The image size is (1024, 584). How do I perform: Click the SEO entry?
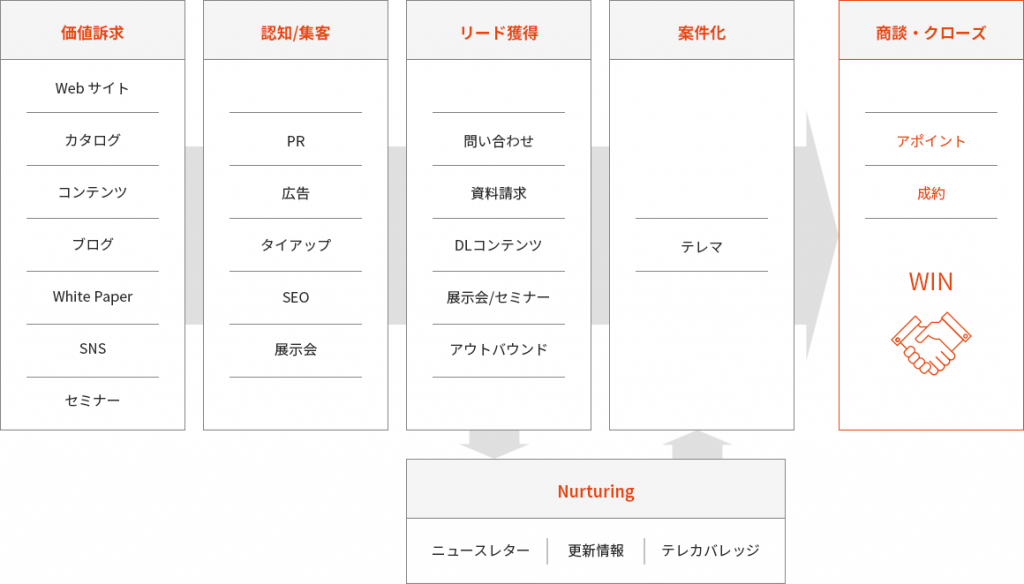point(296,297)
